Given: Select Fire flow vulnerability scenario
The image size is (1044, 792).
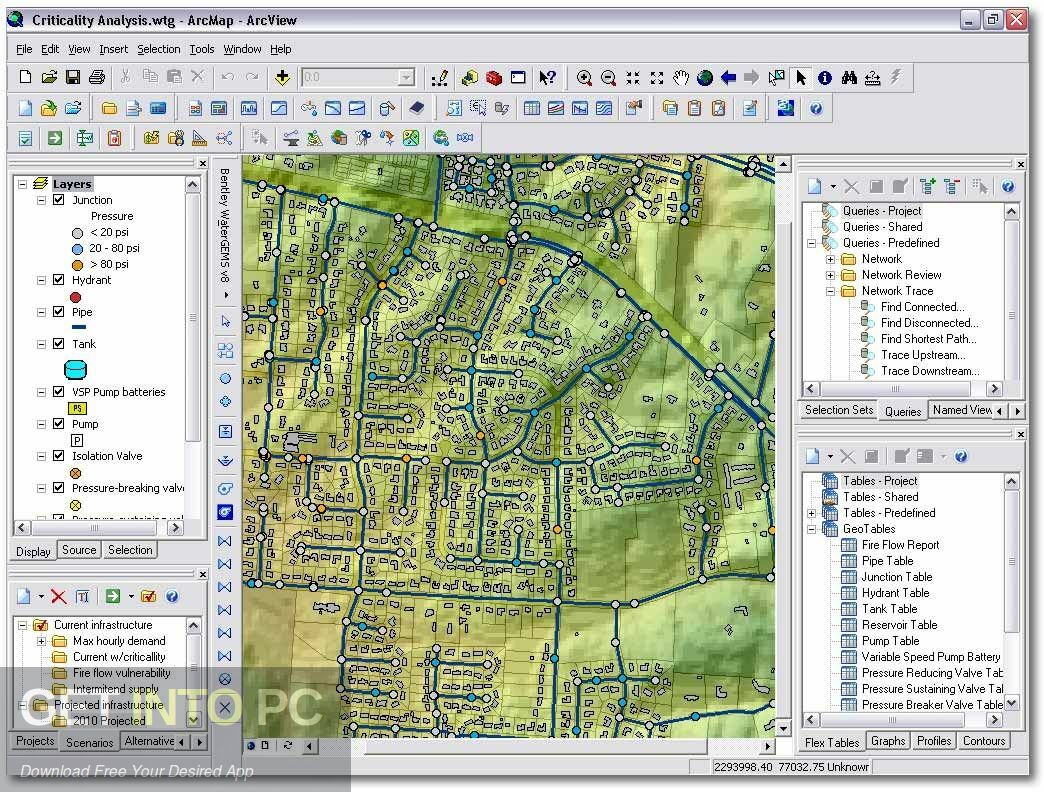Looking at the screenshot, I should click(122, 673).
